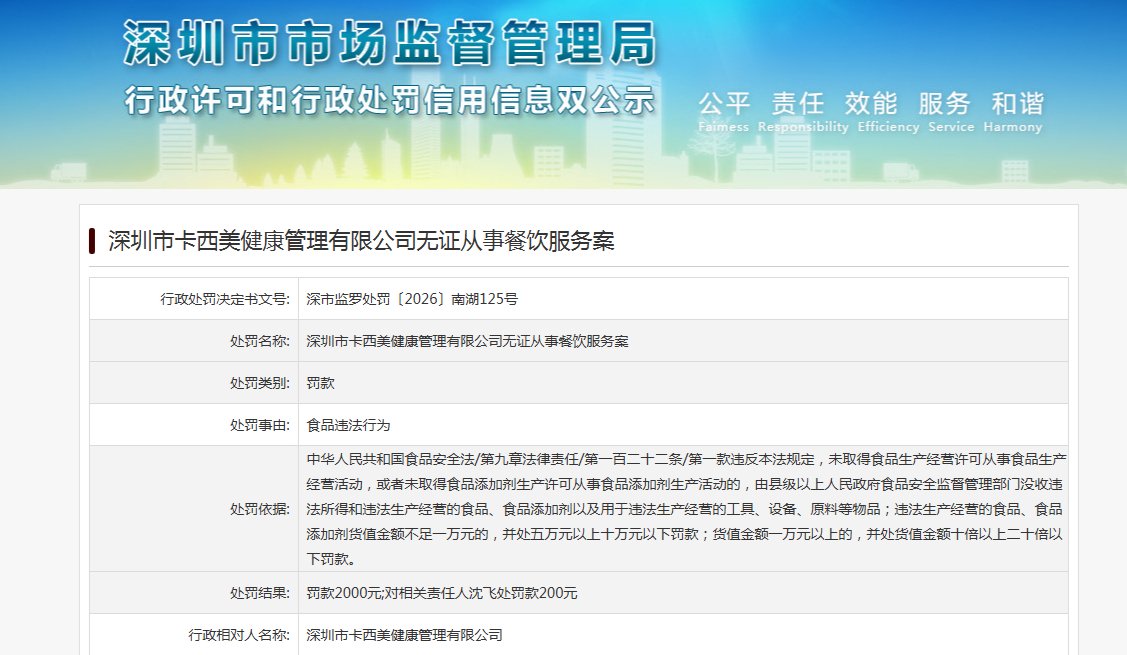Screen dimensions: 1127x655
Task: Click the 处罚依据 legal basis paragraph
Action: [x=686, y=509]
